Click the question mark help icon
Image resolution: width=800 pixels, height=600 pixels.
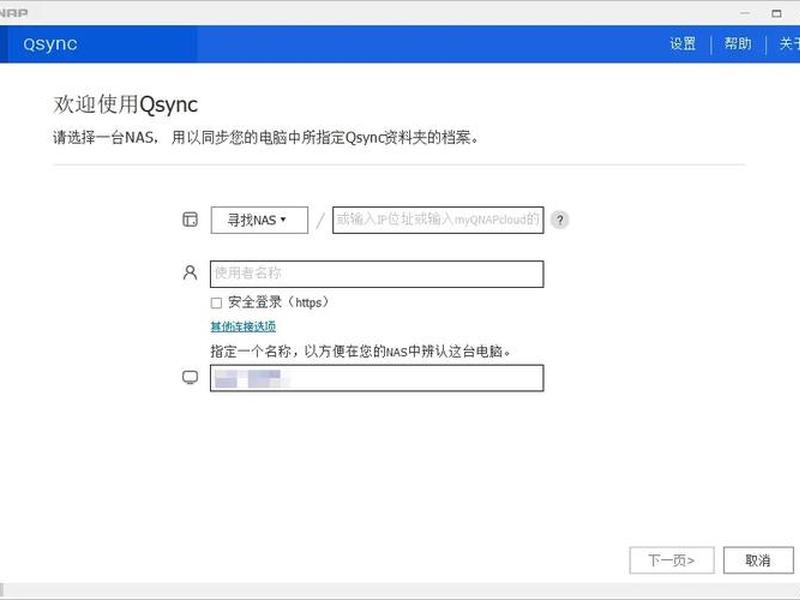(560, 220)
